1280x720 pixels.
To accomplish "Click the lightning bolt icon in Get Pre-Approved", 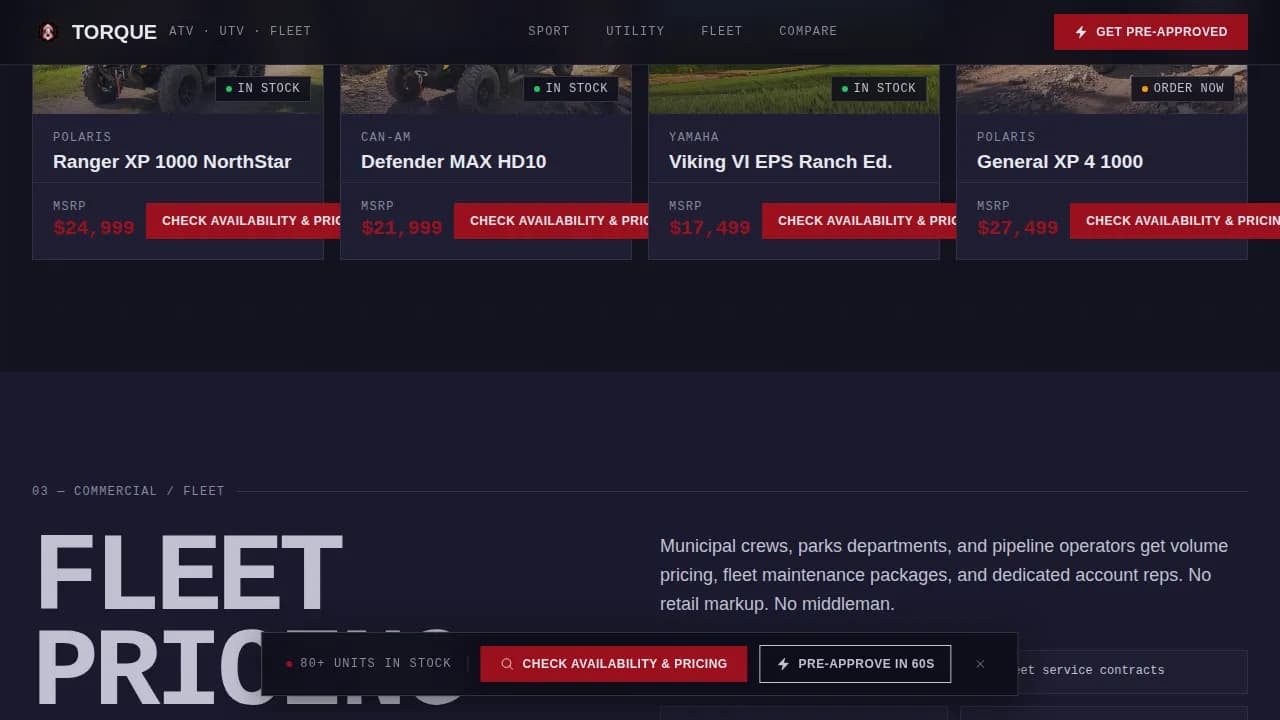I will (x=1081, y=32).
